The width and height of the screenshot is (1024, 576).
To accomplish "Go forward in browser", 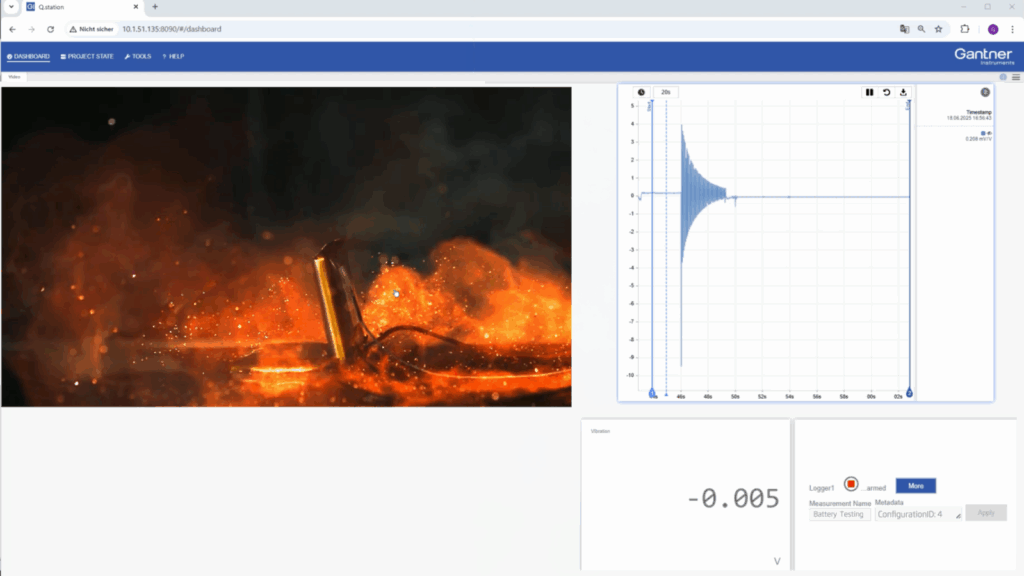I will point(31,29).
